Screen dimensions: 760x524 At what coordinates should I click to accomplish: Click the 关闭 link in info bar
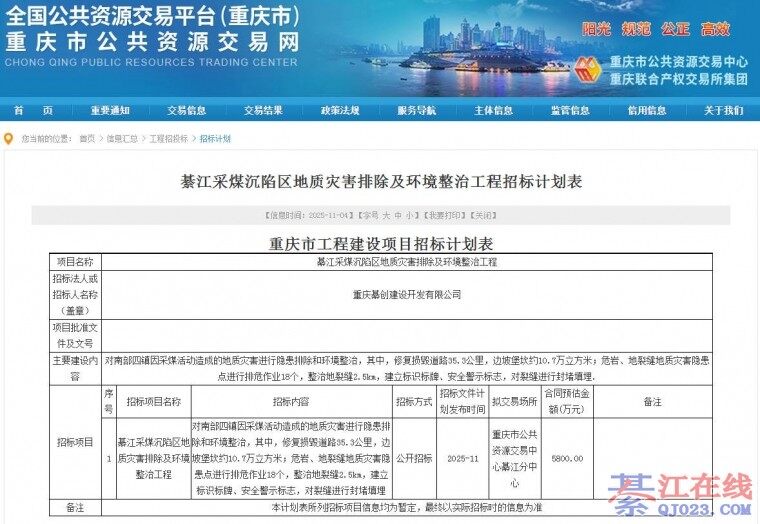click(483, 215)
